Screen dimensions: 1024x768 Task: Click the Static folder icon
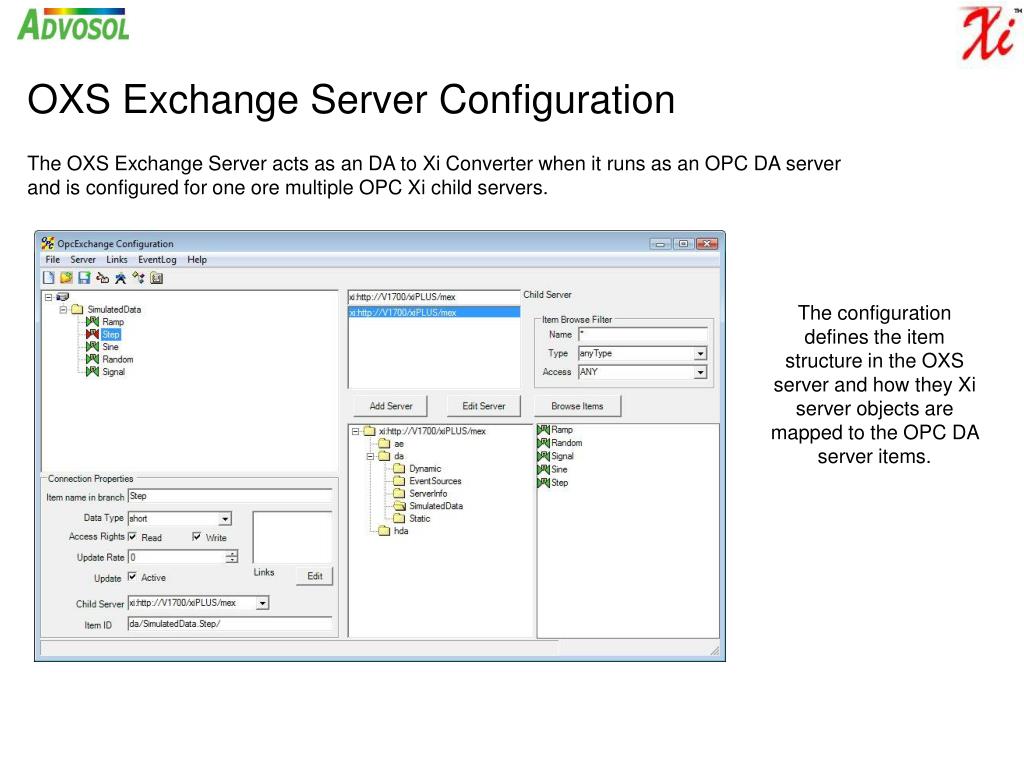point(399,518)
